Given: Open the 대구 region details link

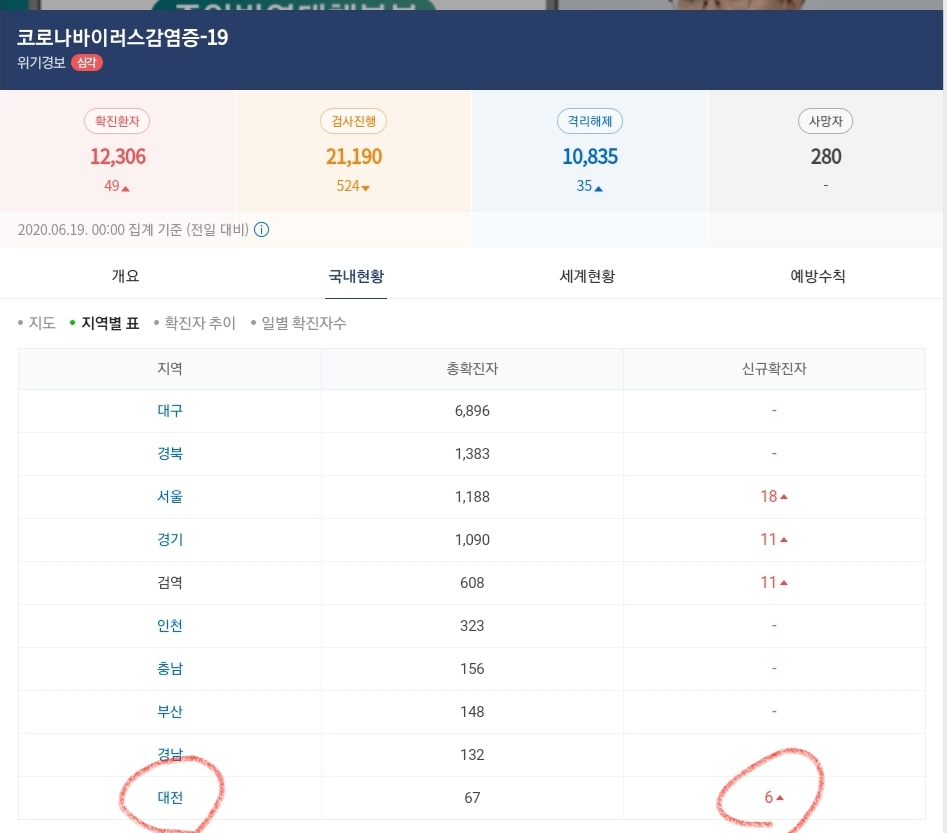Looking at the screenshot, I should [x=170, y=410].
